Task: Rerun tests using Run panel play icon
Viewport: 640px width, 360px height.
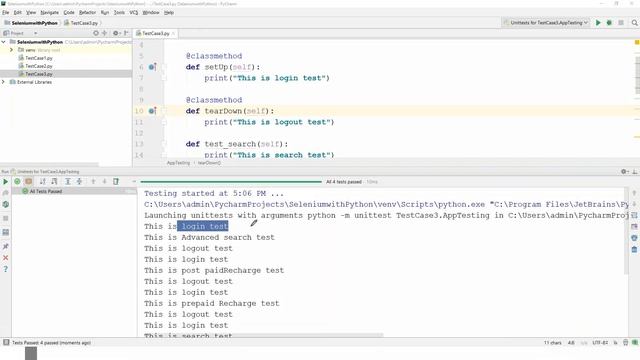Action: [x=5, y=182]
